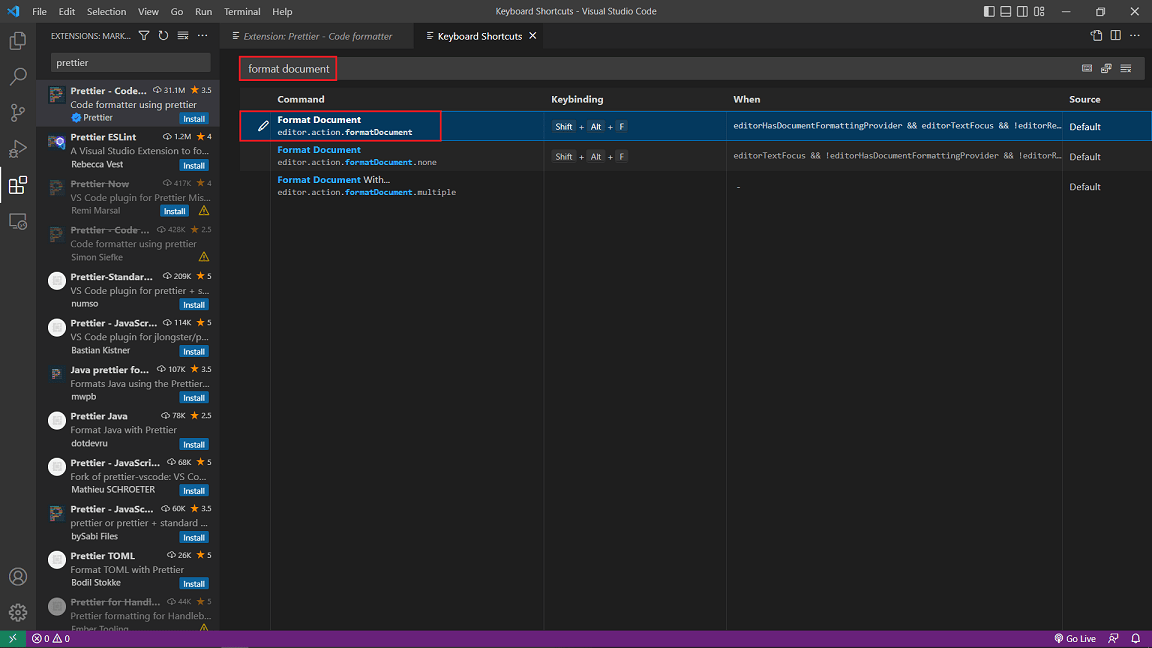View errors and warnings count in status bar
Image resolution: width=1152 pixels, height=648 pixels.
[51, 638]
